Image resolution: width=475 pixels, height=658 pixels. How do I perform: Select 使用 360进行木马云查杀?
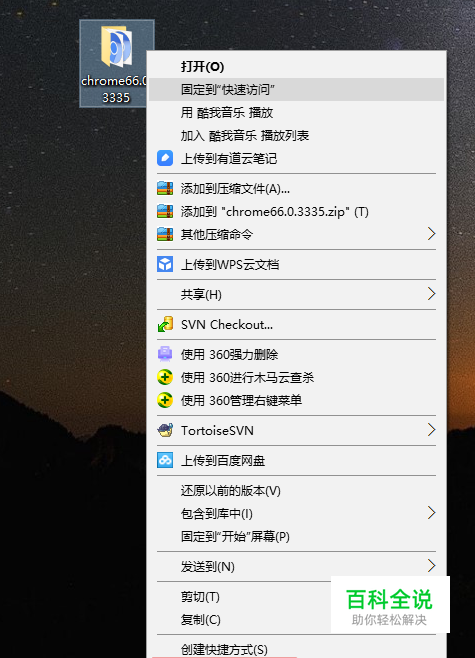click(x=296, y=377)
